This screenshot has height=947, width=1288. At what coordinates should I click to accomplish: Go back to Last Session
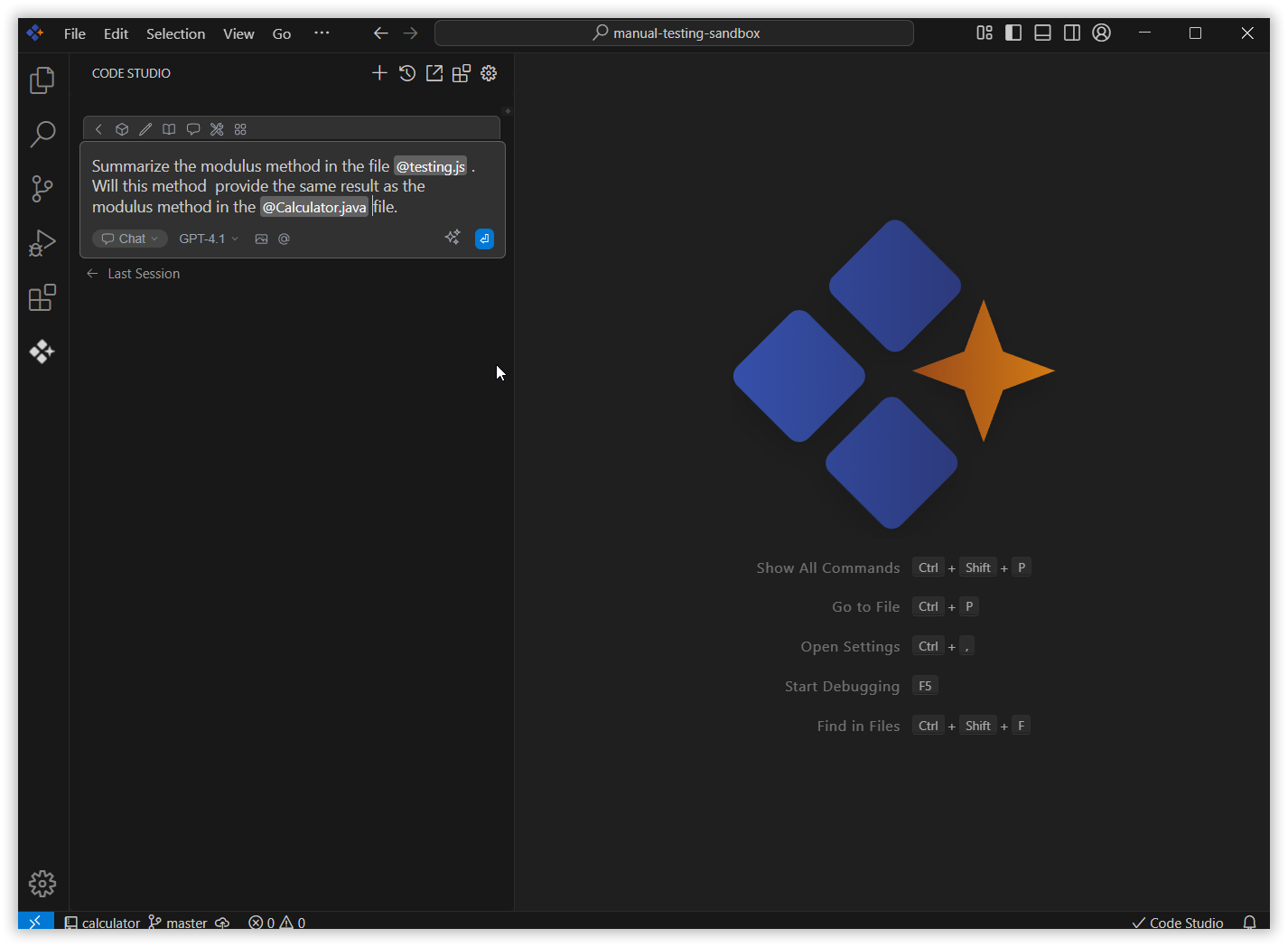pyautogui.click(x=133, y=274)
